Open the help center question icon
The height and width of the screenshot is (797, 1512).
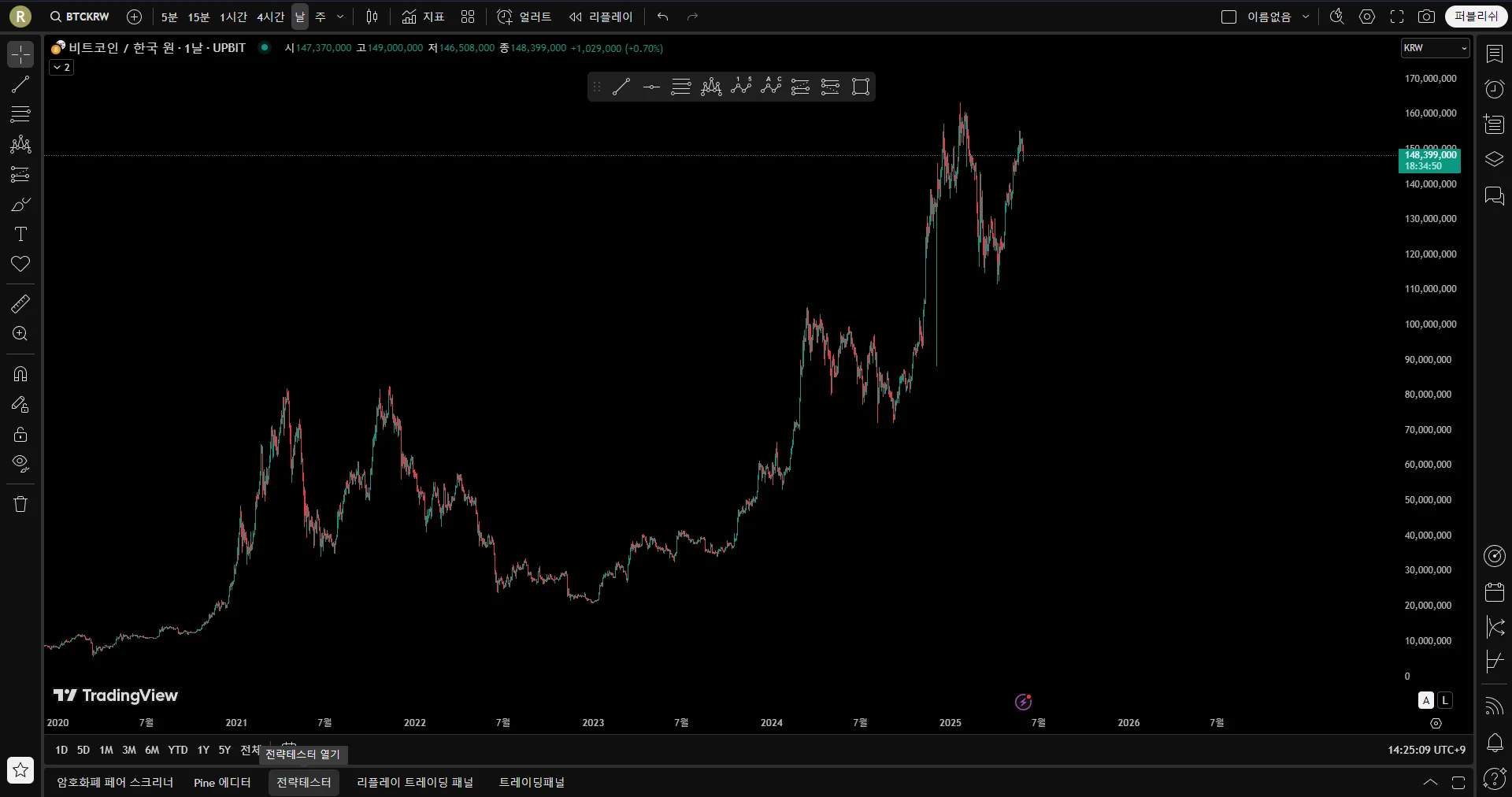pos(1494,778)
